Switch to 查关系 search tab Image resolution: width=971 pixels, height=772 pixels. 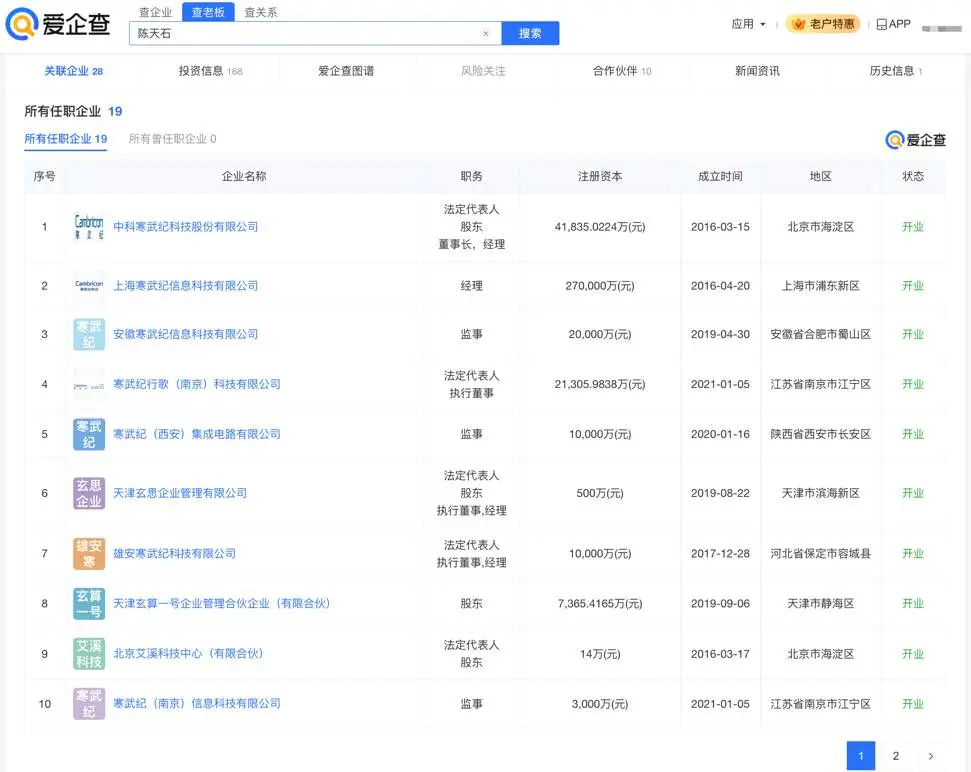coord(261,12)
